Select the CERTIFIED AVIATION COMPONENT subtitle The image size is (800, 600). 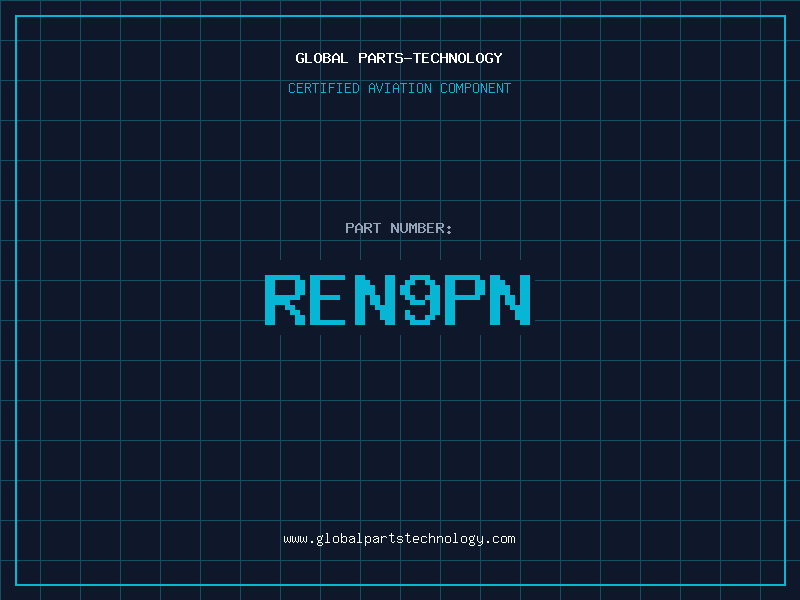(x=399, y=88)
